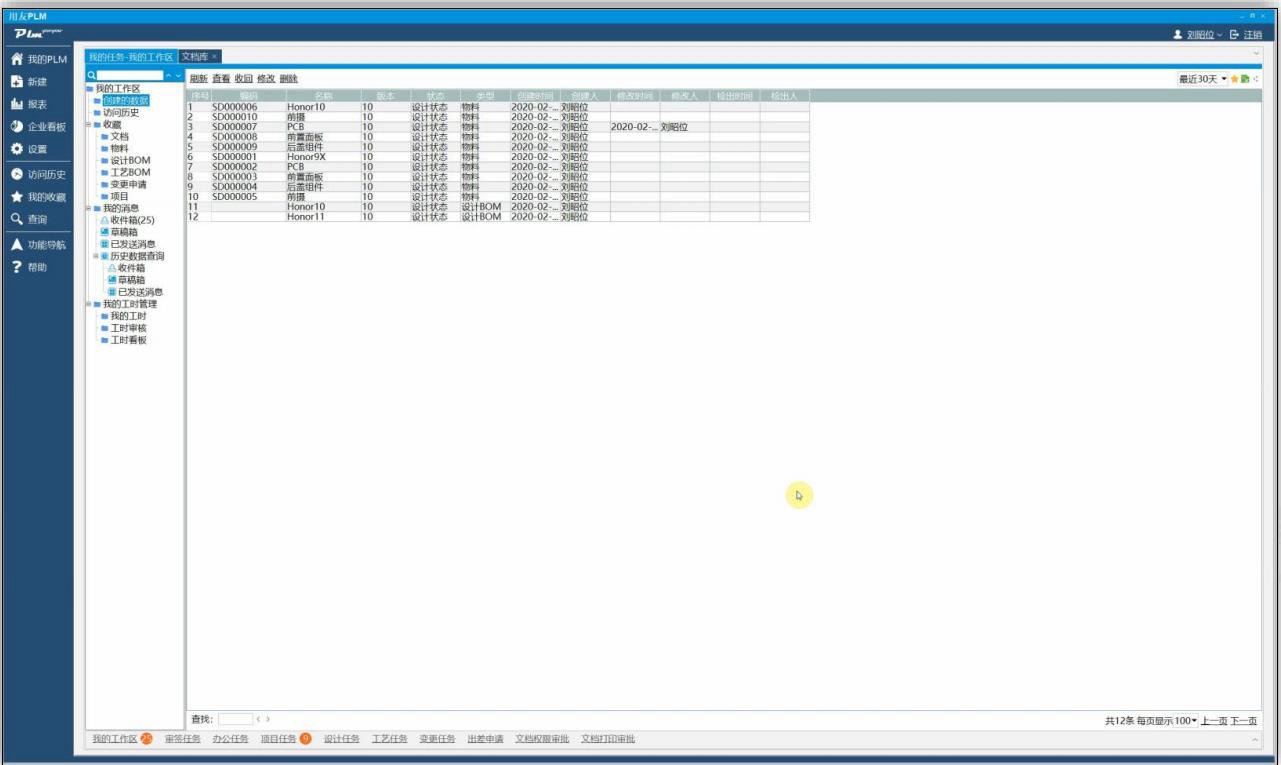Open 我的PLM home in the sidebar
The height and width of the screenshot is (765, 1281).
pyautogui.click(x=38, y=59)
